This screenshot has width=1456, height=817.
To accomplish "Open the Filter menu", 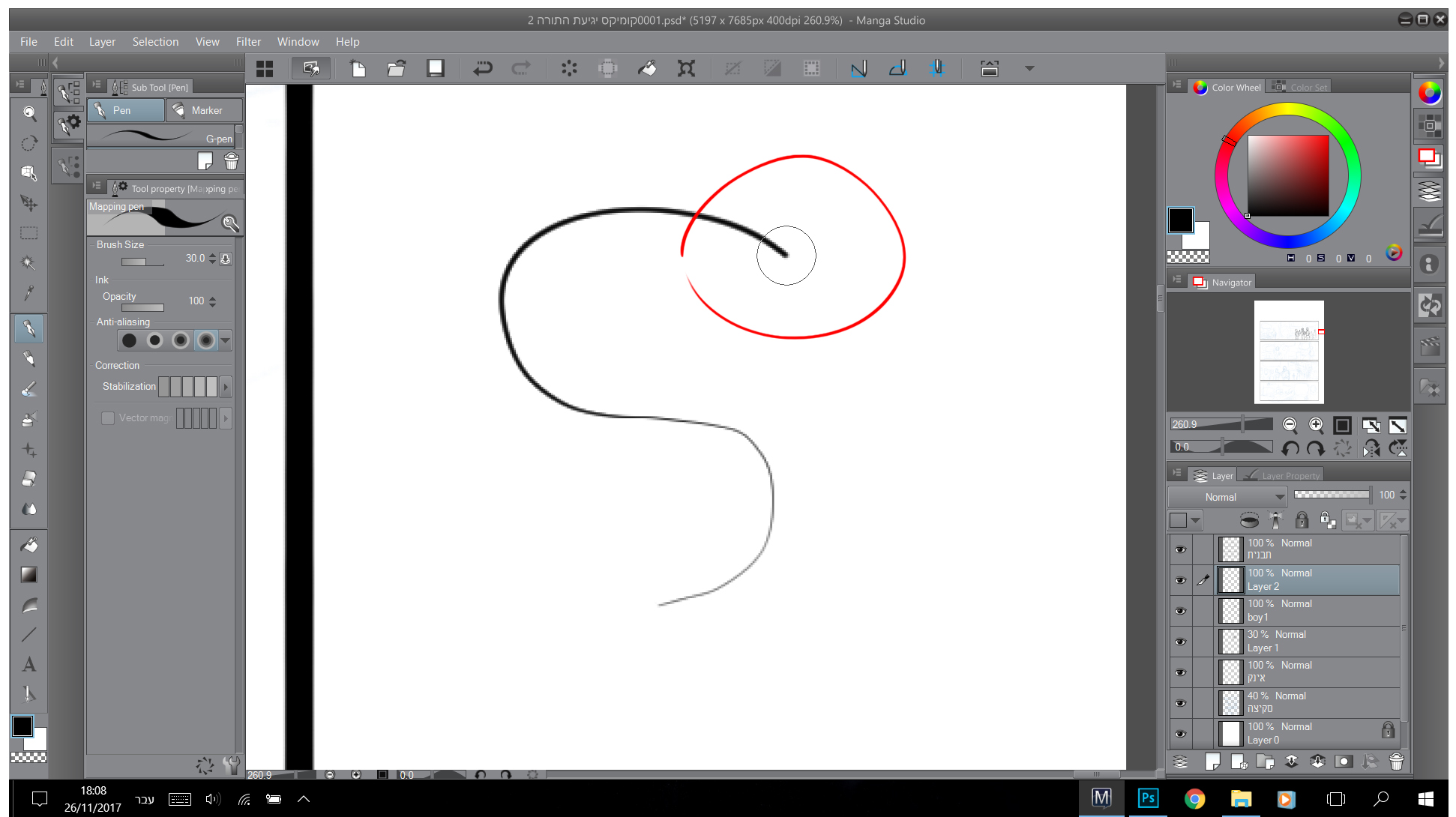I will click(247, 42).
